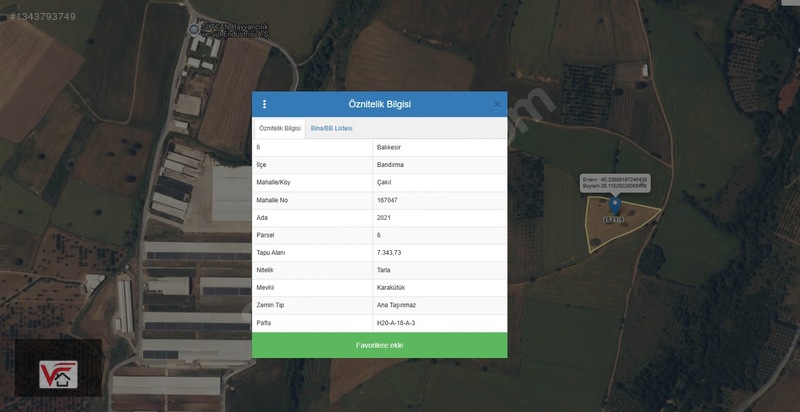The image size is (800, 412).
Task: Click the VF house logo thumbnail
Action: [x=58, y=375]
